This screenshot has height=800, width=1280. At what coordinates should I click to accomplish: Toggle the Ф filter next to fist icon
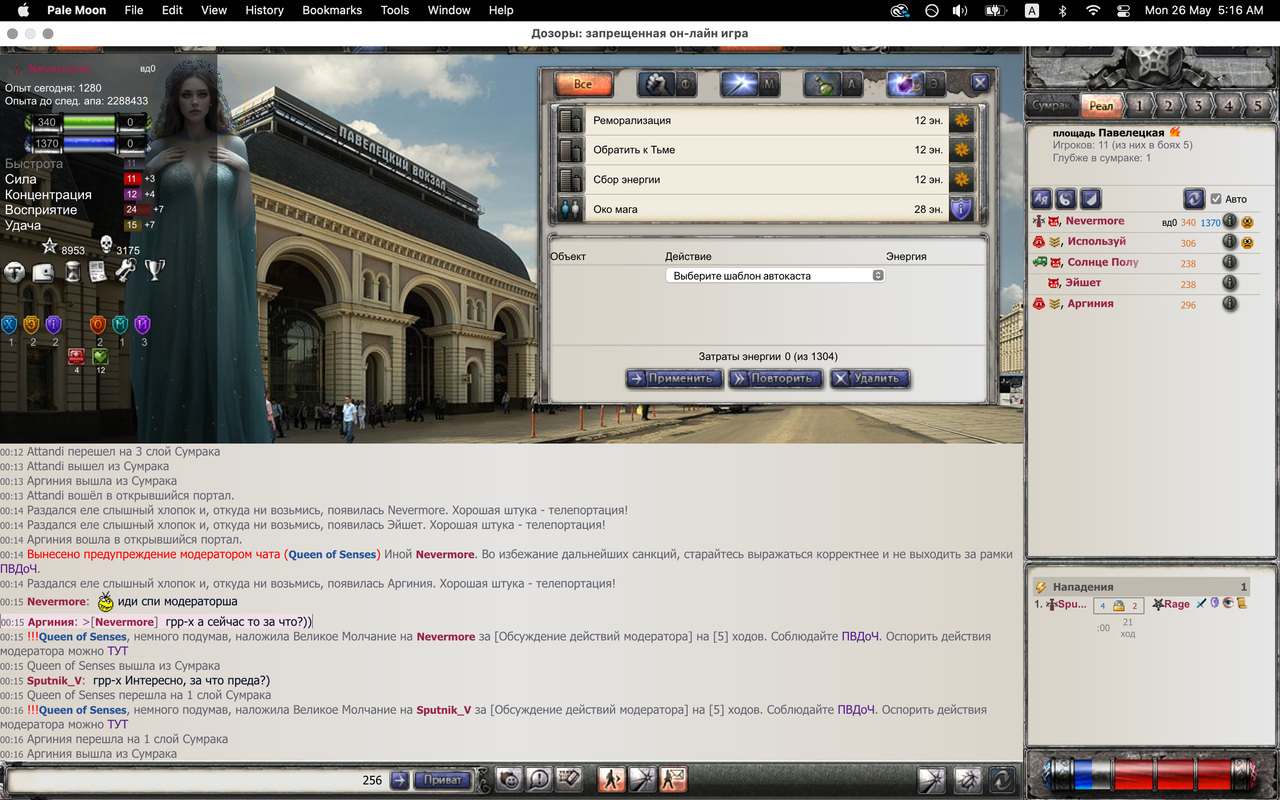(685, 85)
